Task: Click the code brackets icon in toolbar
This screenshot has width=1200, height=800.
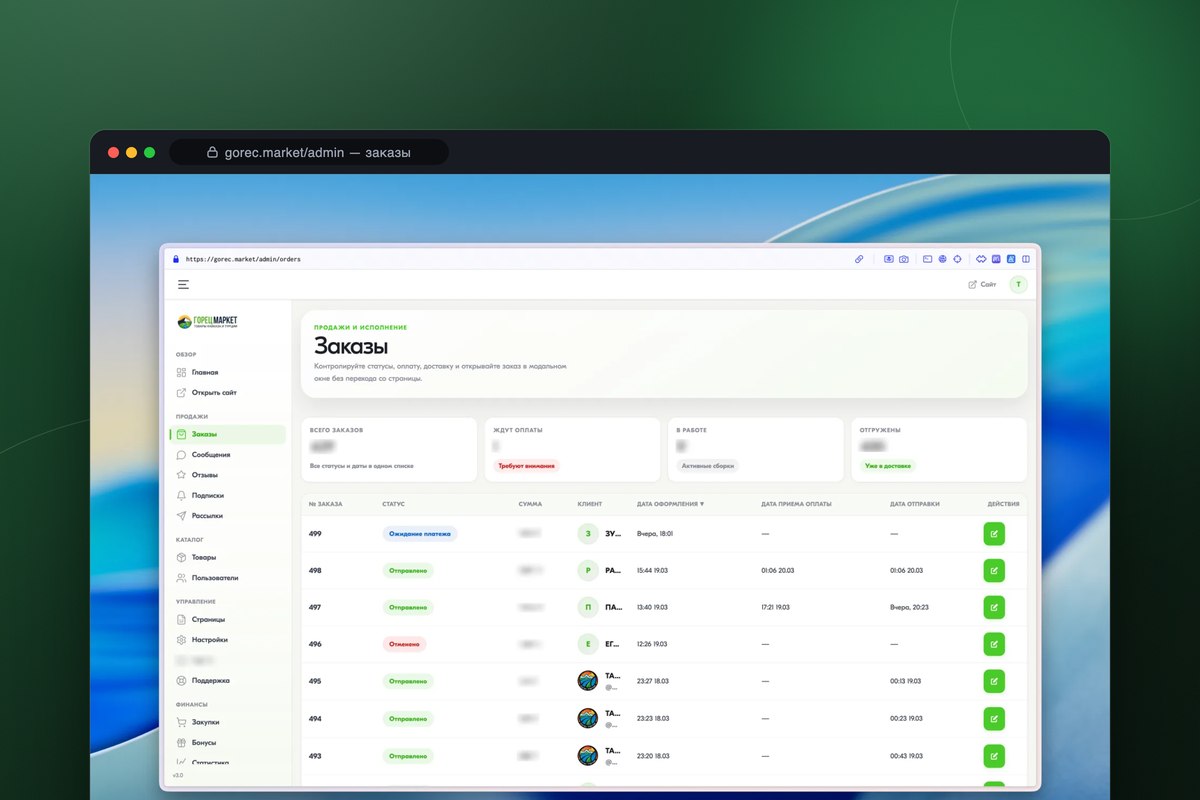Action: 981,259
